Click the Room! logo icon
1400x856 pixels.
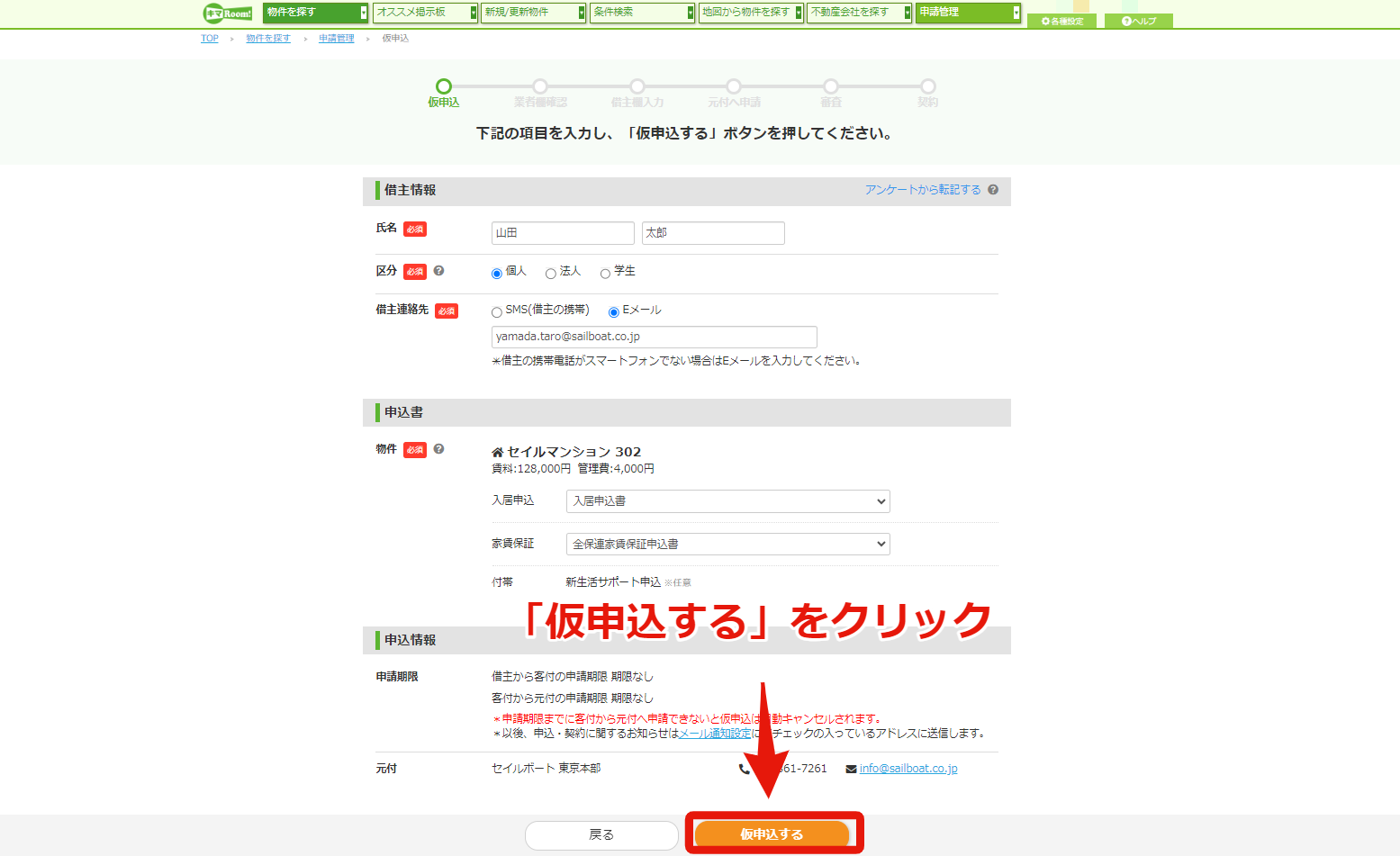click(x=228, y=13)
